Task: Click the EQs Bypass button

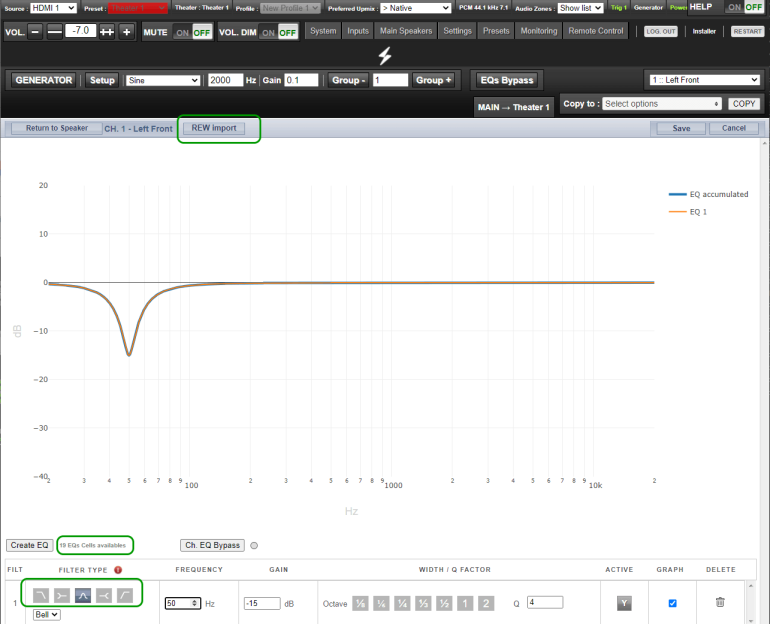Action: coord(507,80)
